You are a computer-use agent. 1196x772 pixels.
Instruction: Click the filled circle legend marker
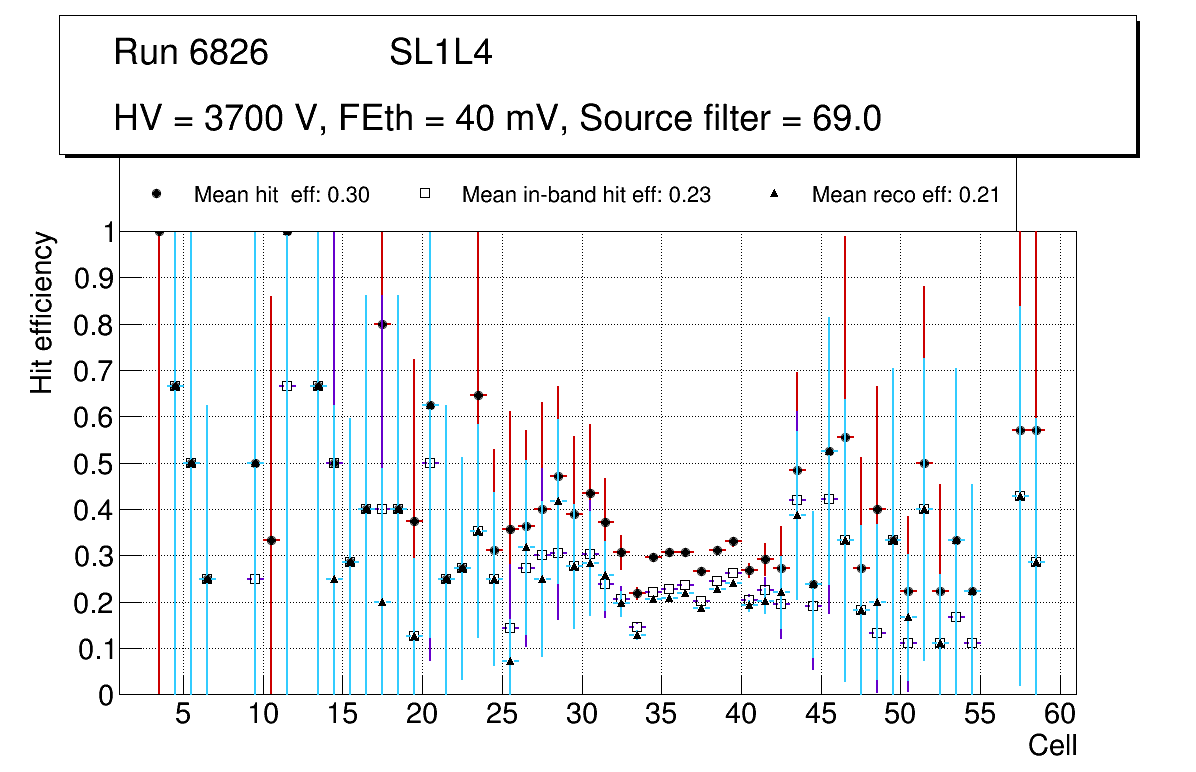[x=156, y=195]
